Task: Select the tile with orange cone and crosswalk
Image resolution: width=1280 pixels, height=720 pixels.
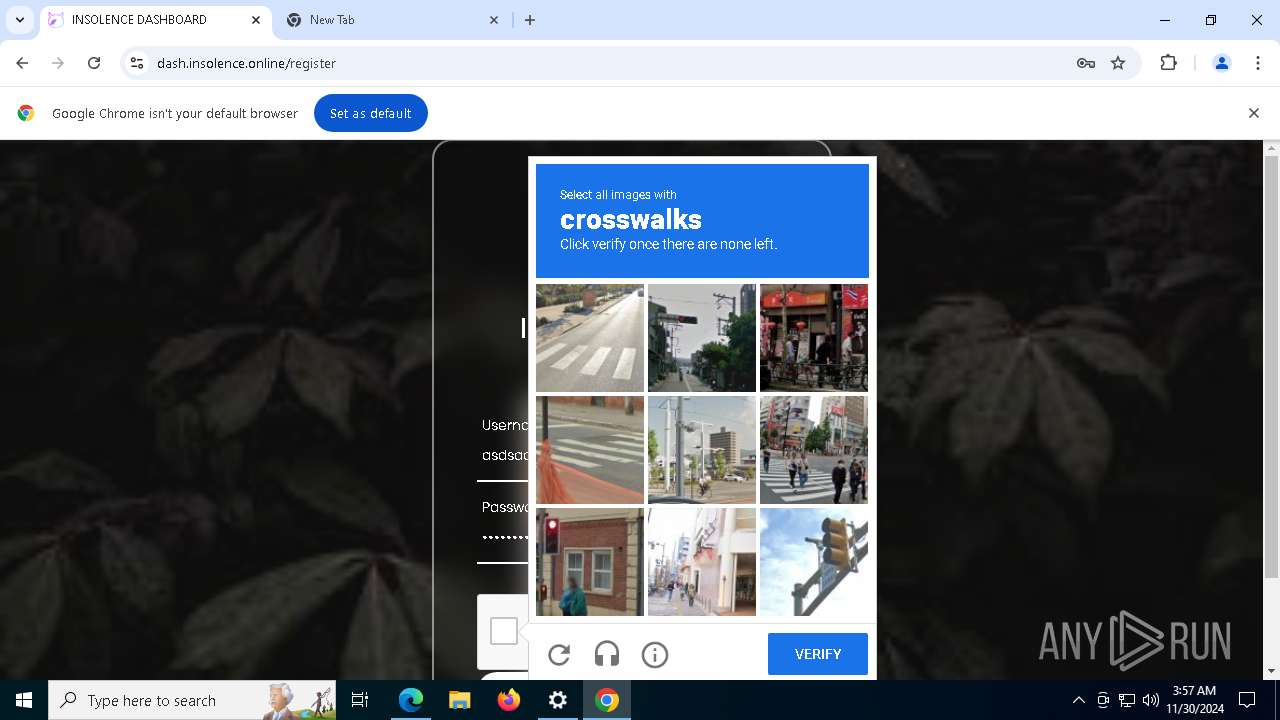Action: [590, 450]
